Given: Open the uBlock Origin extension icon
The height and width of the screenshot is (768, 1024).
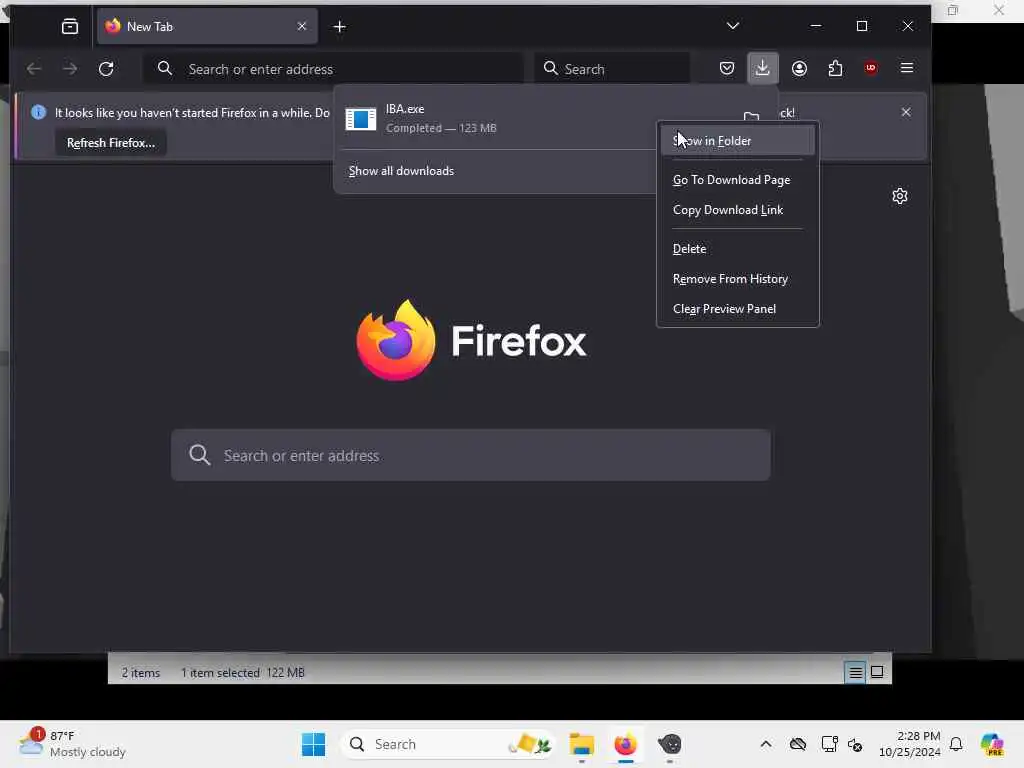Looking at the screenshot, I should tap(871, 69).
